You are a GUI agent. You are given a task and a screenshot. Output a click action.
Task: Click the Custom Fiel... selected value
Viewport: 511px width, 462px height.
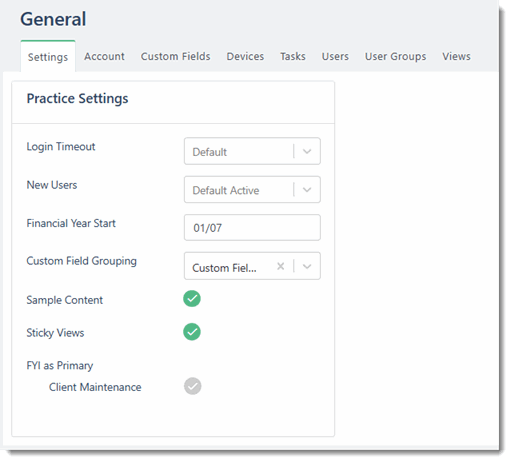[x=224, y=268]
